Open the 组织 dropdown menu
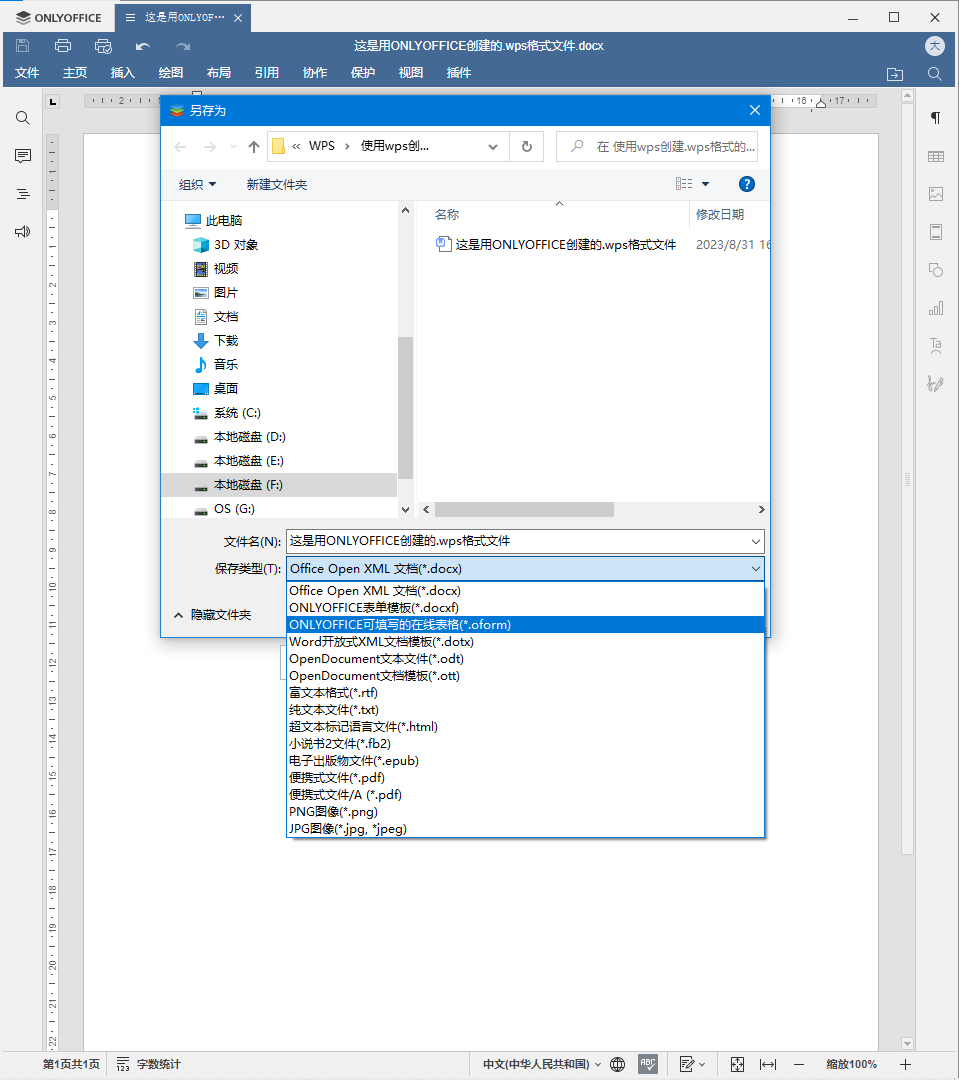Image resolution: width=959 pixels, height=1080 pixels. [197, 183]
